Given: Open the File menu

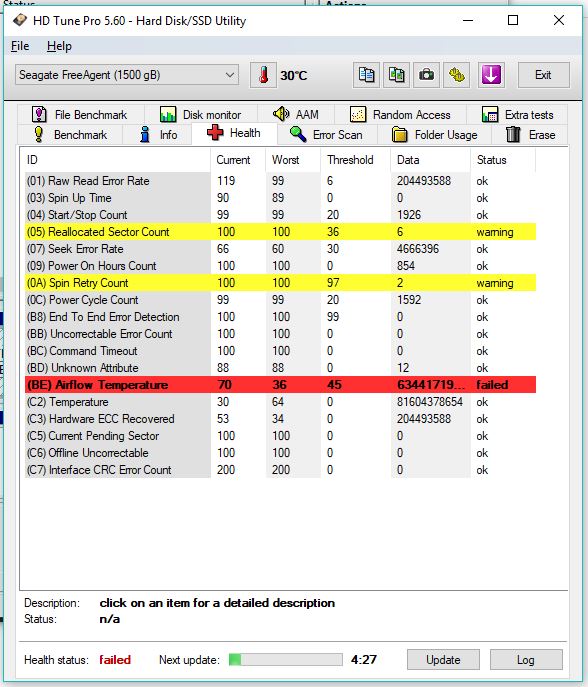Looking at the screenshot, I should point(20,46).
